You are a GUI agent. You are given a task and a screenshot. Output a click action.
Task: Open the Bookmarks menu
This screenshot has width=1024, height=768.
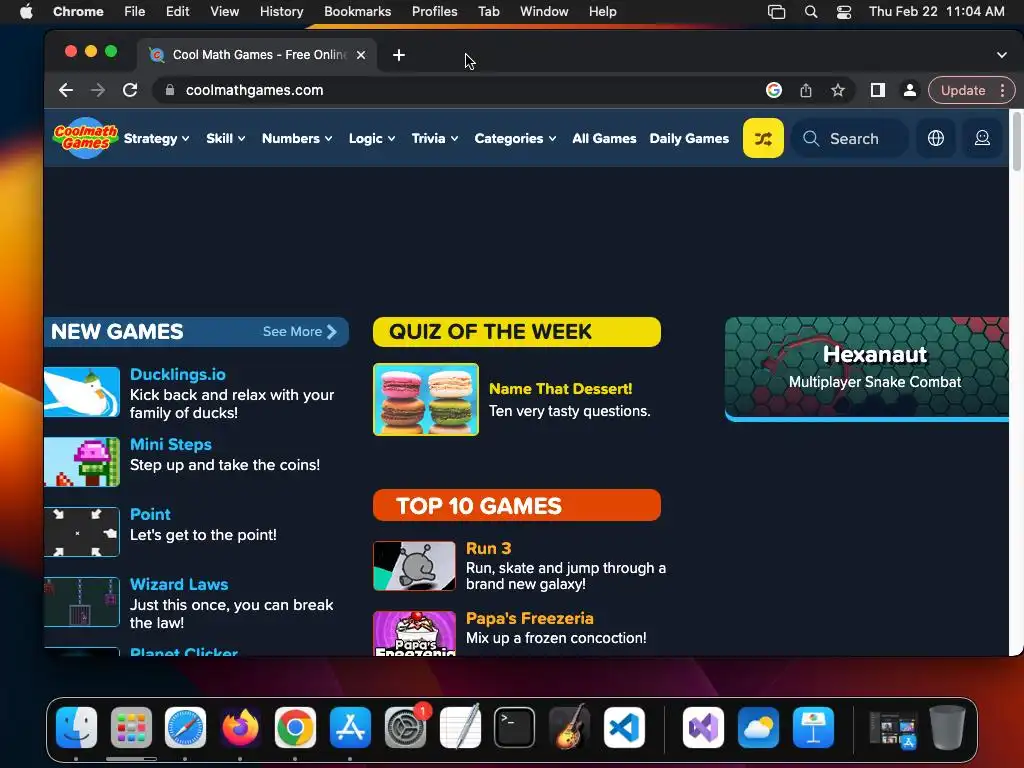[x=357, y=12]
